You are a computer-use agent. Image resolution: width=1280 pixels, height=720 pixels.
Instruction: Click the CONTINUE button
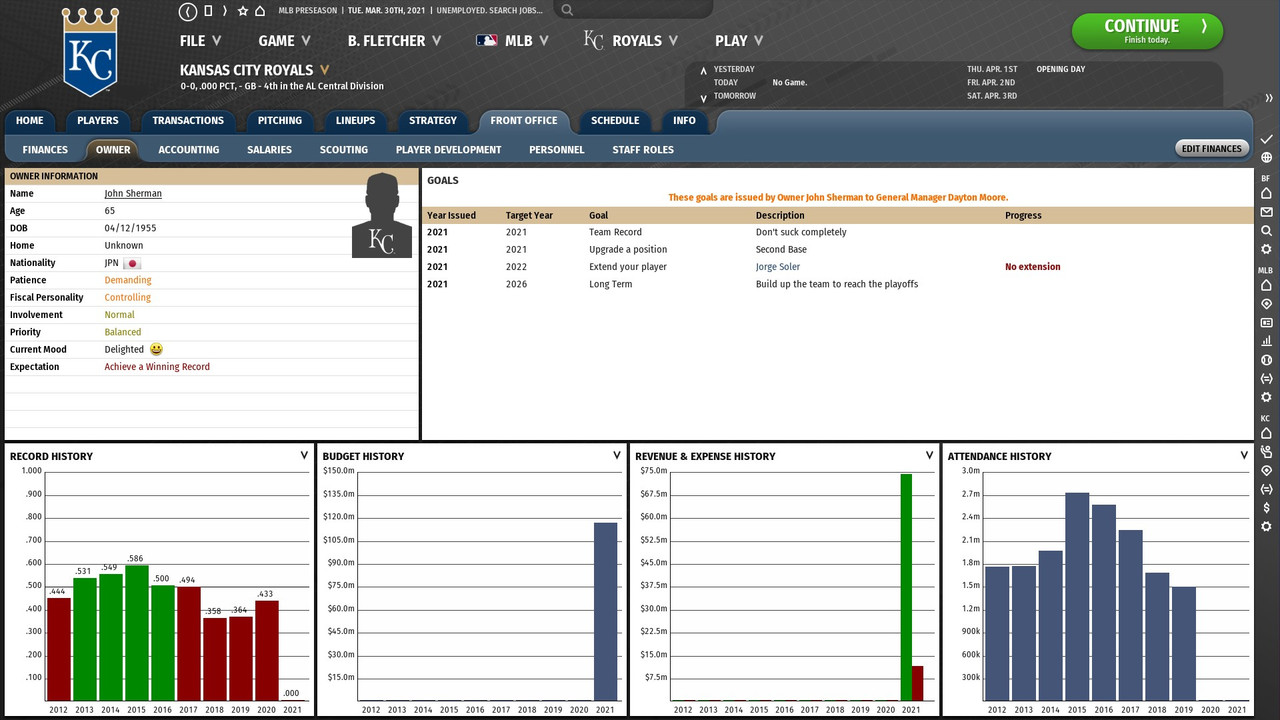click(x=1147, y=31)
